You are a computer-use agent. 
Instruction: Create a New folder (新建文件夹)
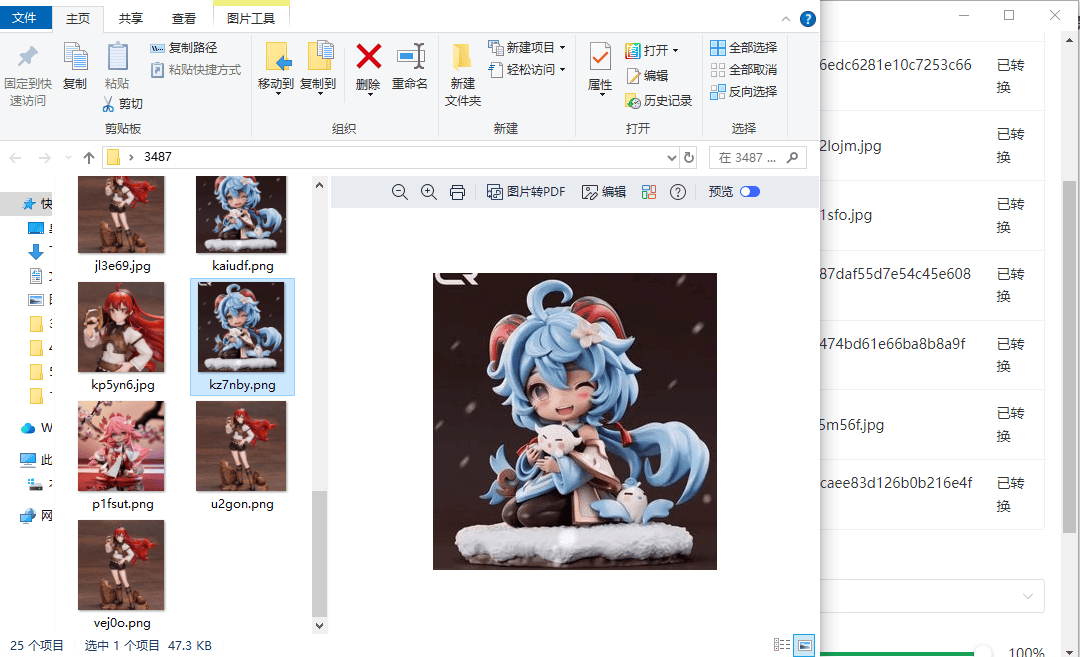tap(462, 74)
